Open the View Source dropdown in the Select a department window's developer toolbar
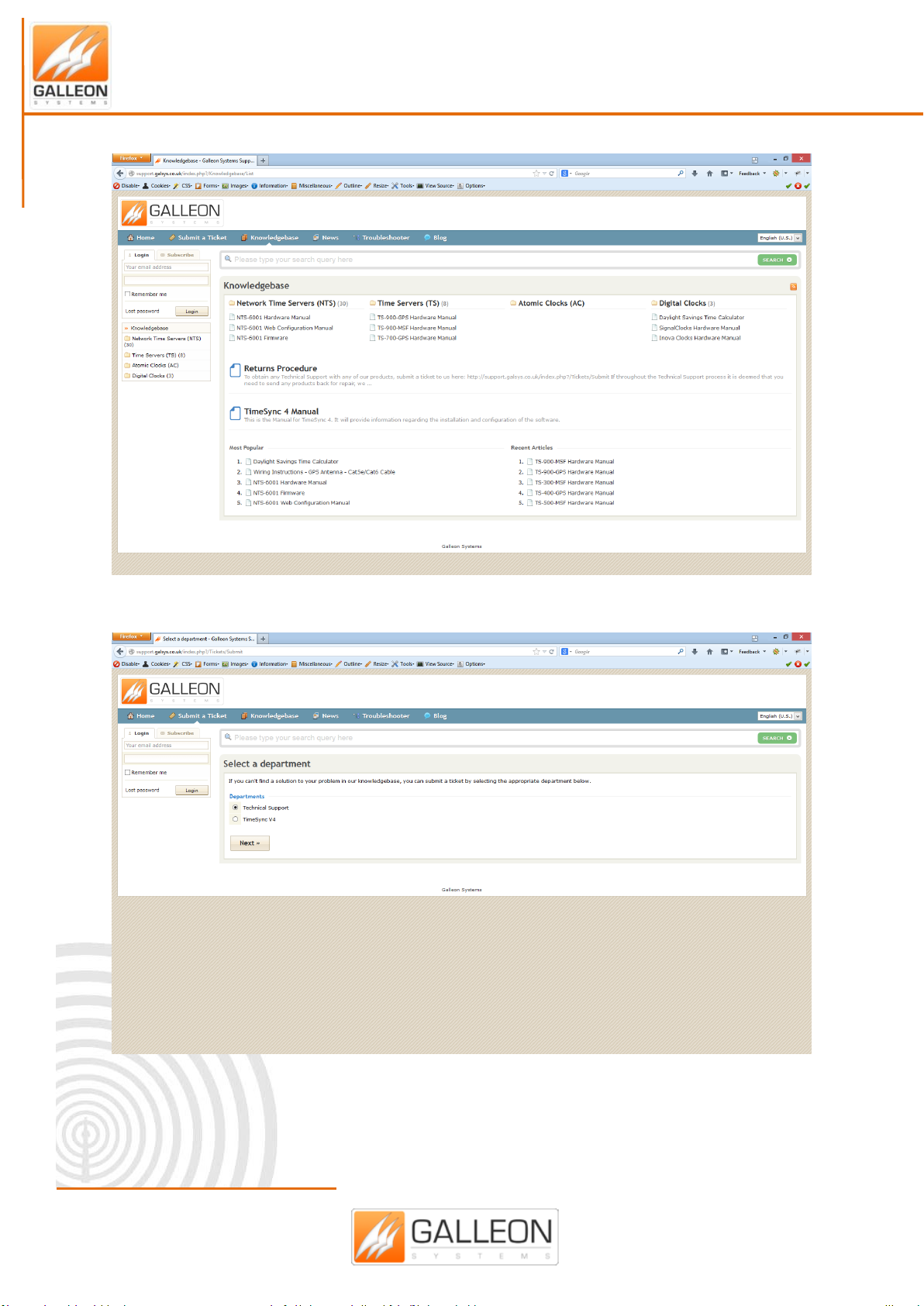Viewport: 924px width, 1306px height. click(436, 664)
